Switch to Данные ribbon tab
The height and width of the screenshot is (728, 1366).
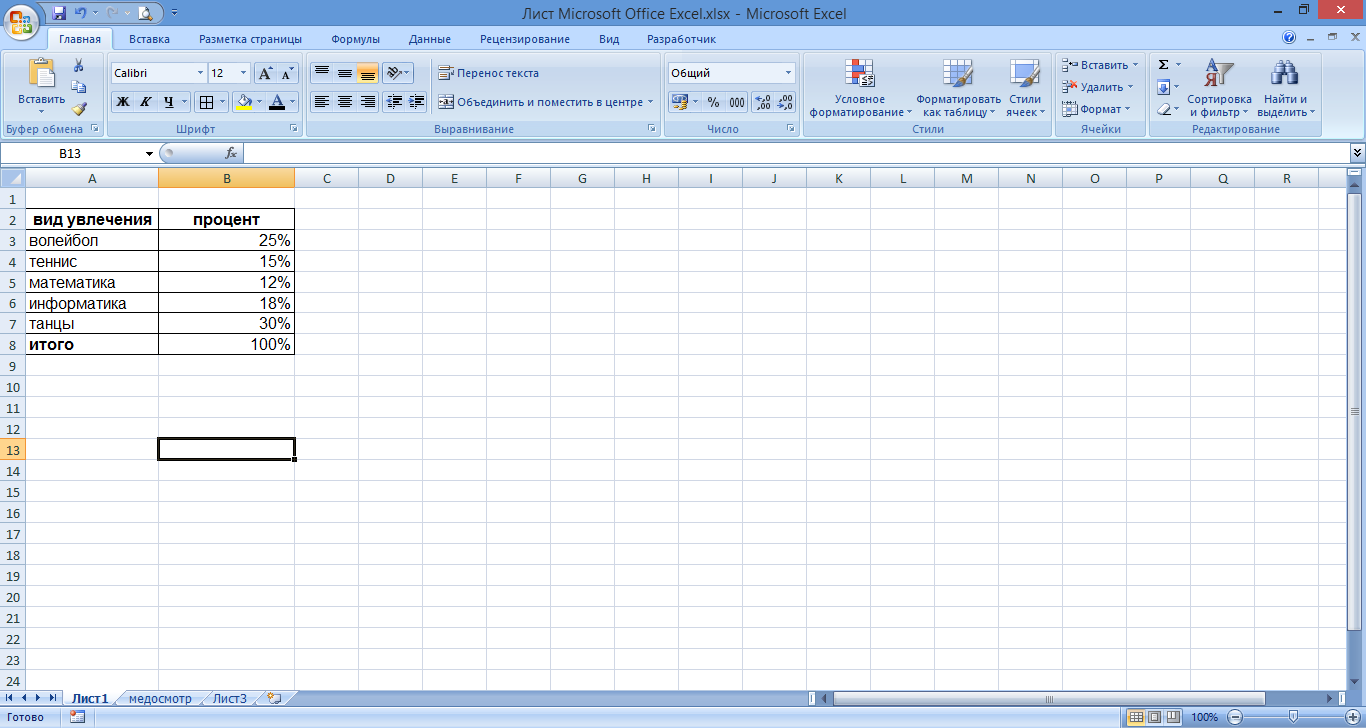[x=430, y=39]
